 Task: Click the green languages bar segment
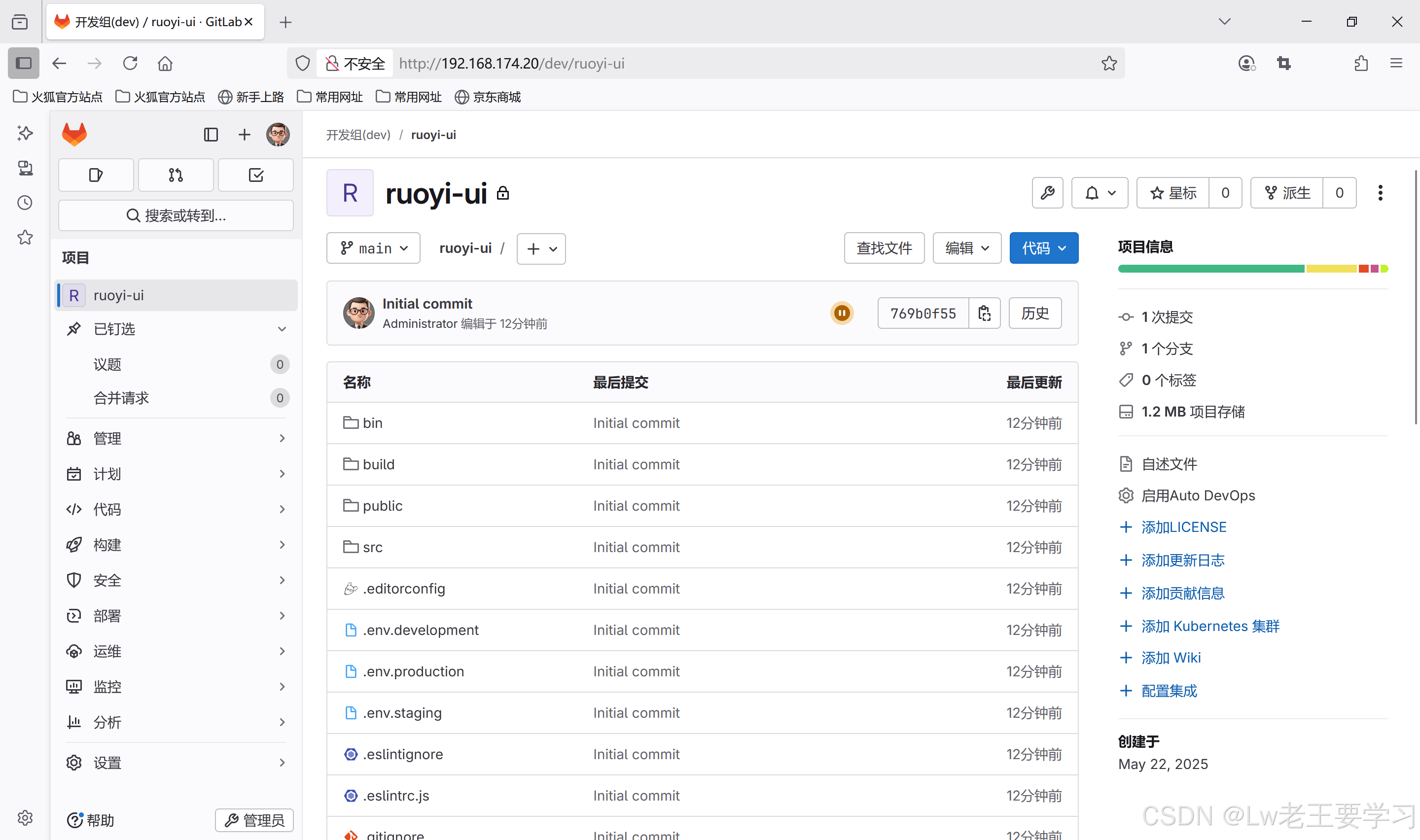pos(1210,268)
